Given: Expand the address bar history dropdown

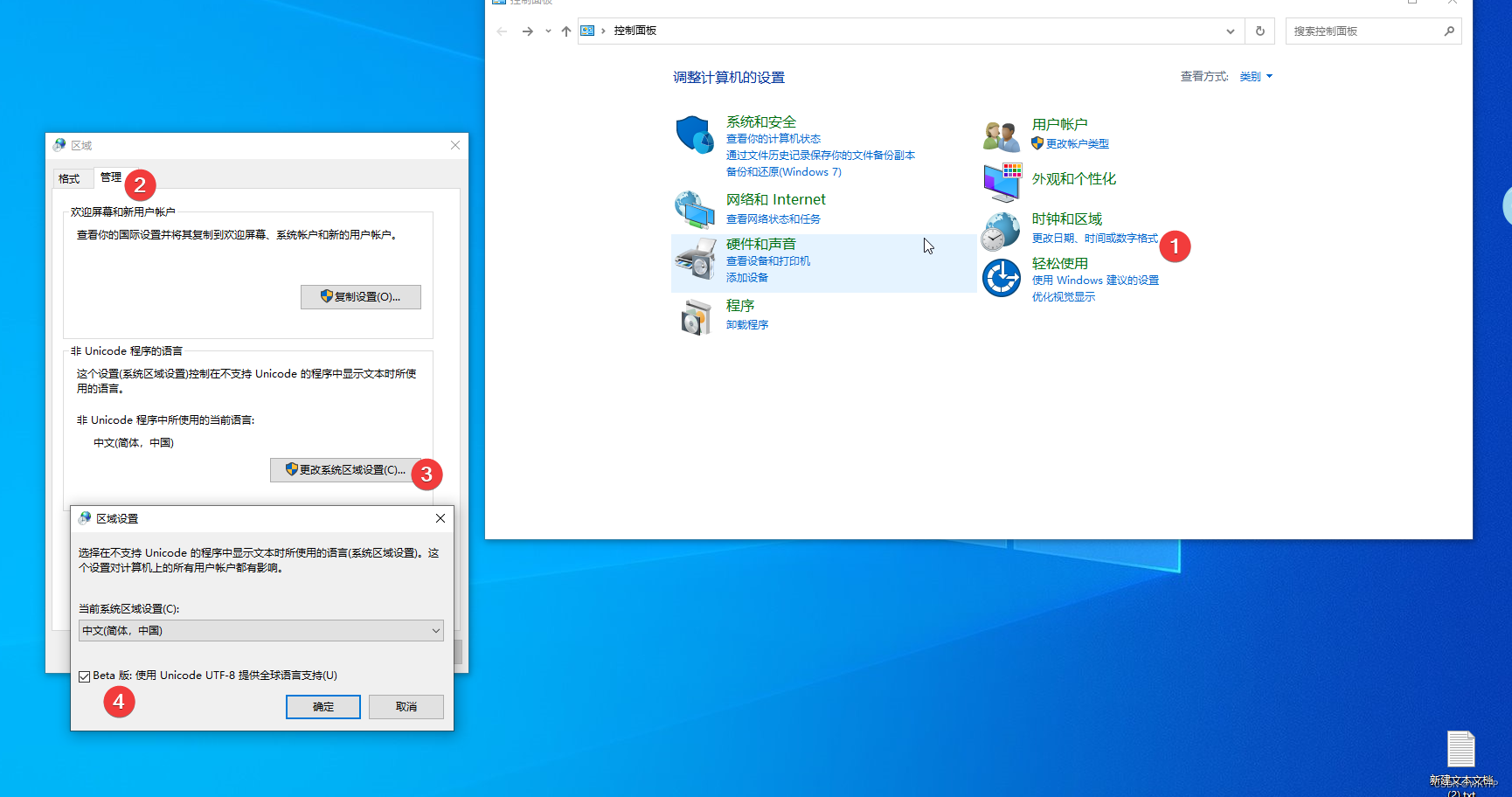Looking at the screenshot, I should click(1230, 31).
